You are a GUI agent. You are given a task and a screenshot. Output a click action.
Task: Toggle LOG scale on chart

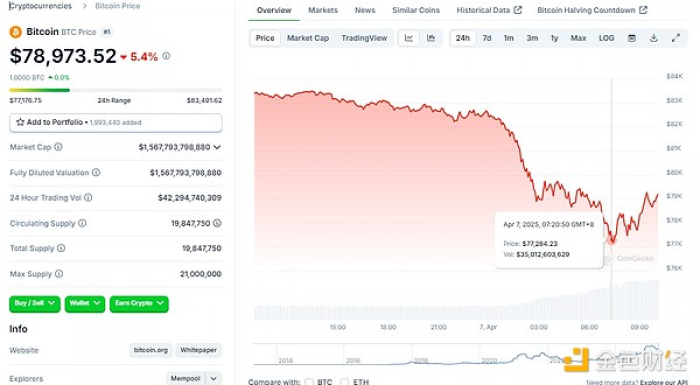coord(606,38)
